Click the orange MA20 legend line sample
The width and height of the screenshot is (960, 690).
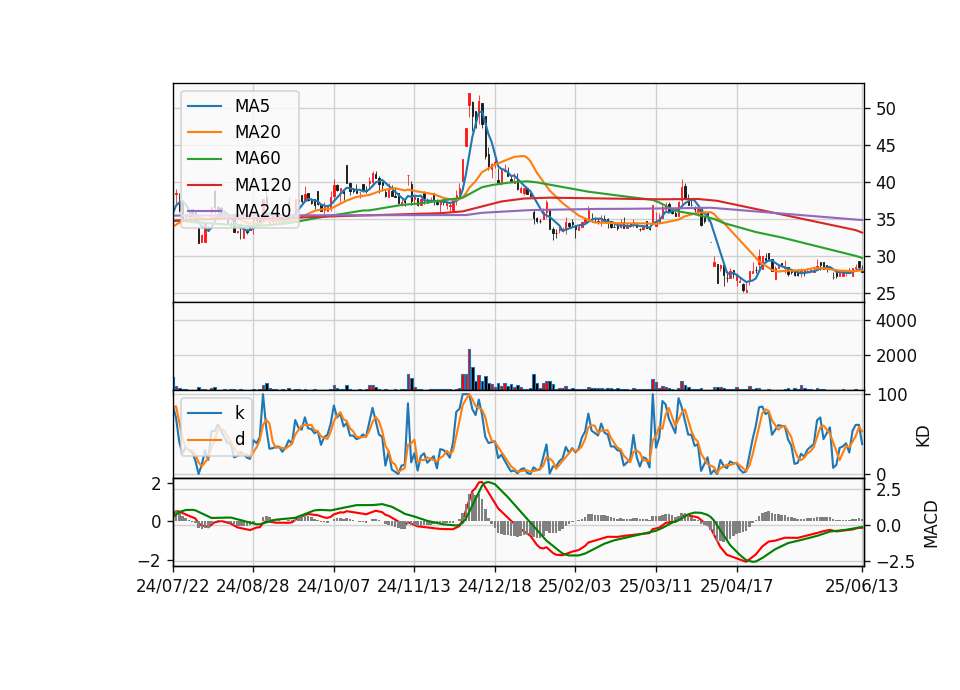point(204,132)
